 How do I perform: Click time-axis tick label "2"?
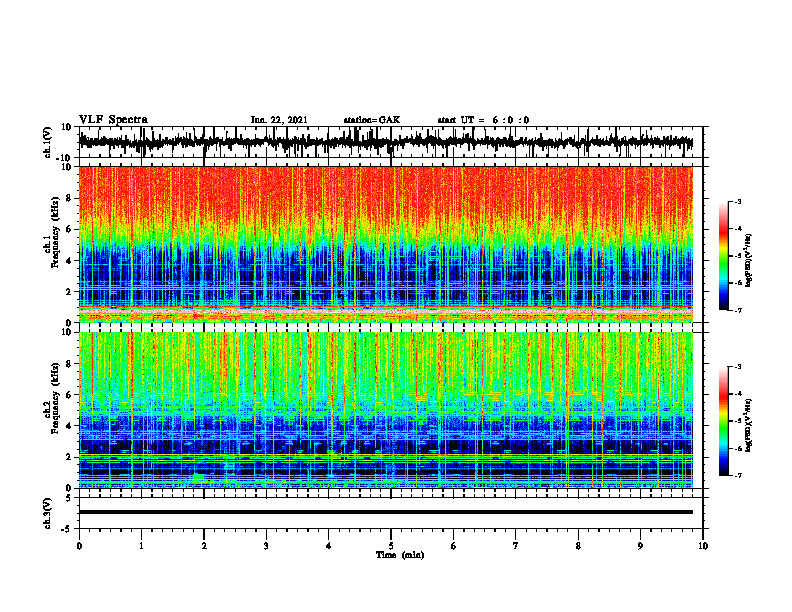click(204, 546)
